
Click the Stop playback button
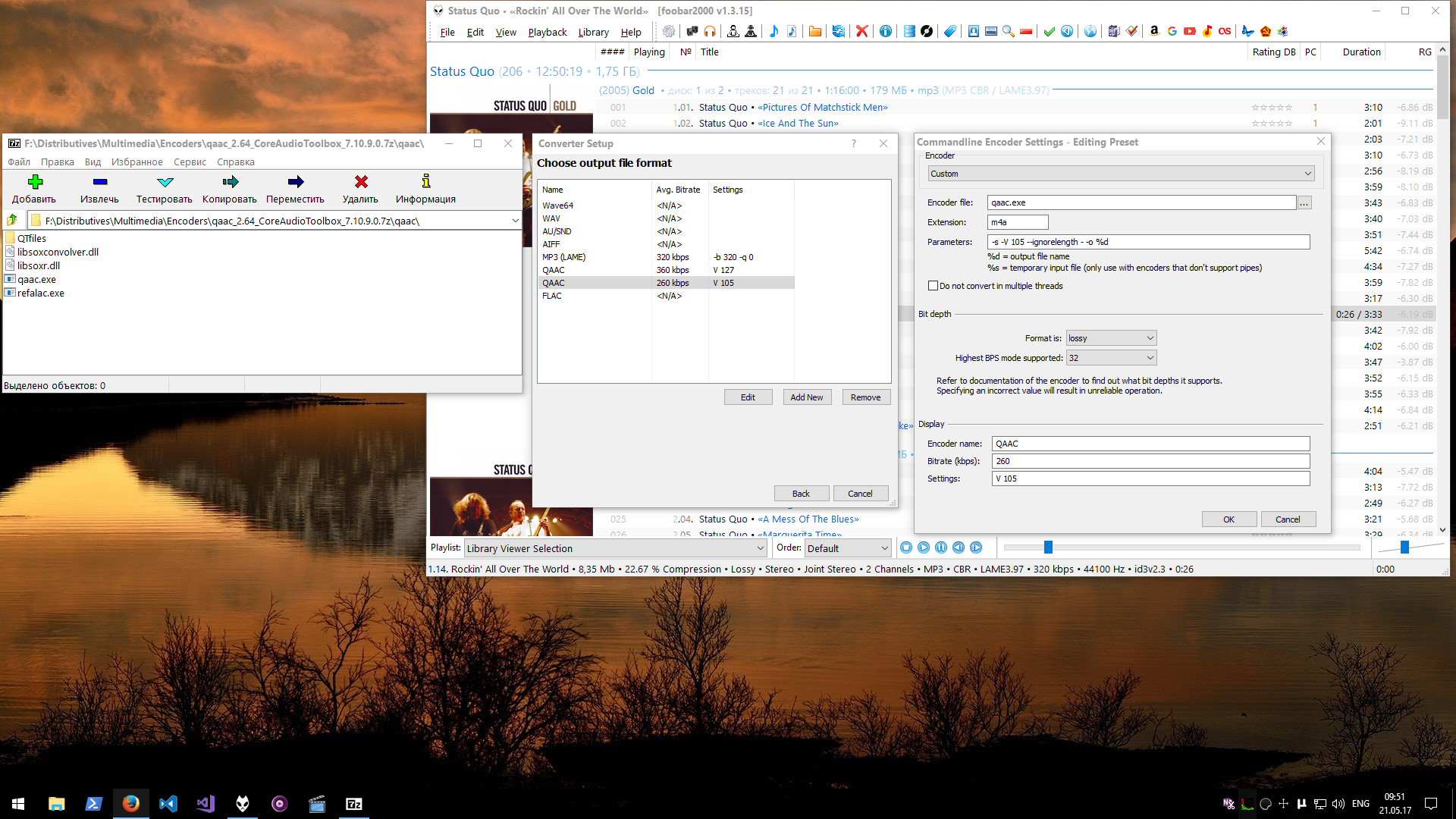pyautogui.click(x=906, y=548)
